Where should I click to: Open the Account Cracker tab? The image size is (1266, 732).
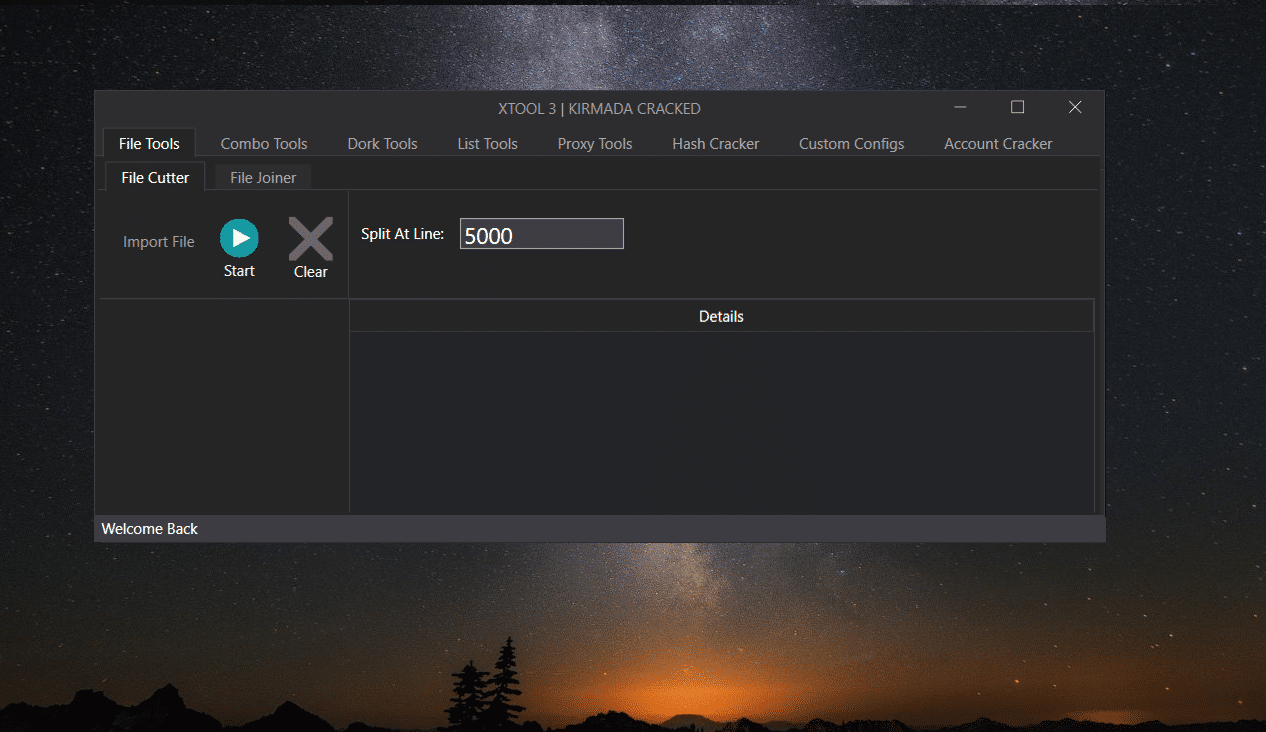[998, 144]
